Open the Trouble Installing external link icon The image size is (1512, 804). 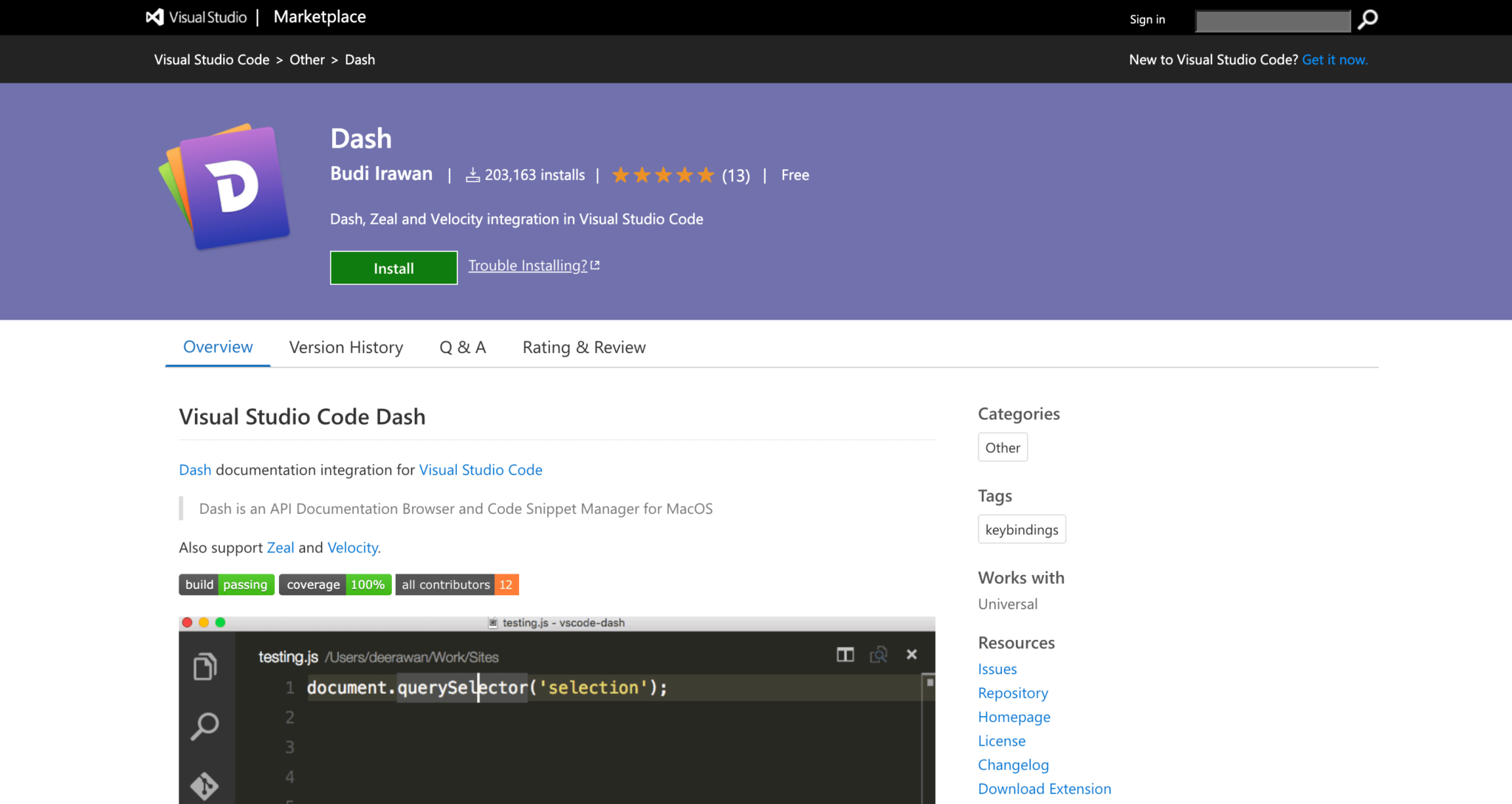[x=595, y=264]
